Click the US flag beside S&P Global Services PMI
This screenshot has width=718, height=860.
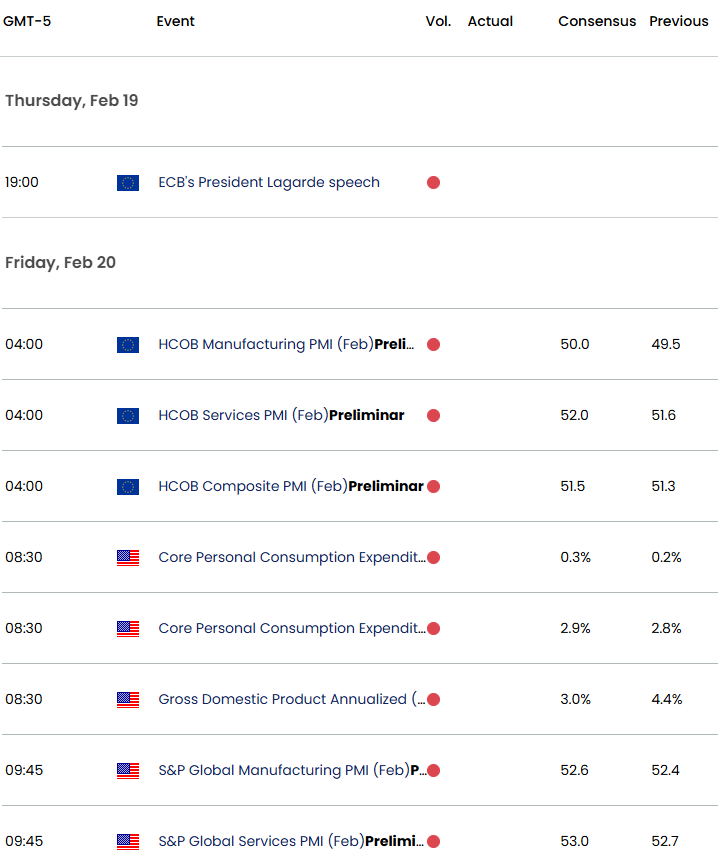(127, 842)
